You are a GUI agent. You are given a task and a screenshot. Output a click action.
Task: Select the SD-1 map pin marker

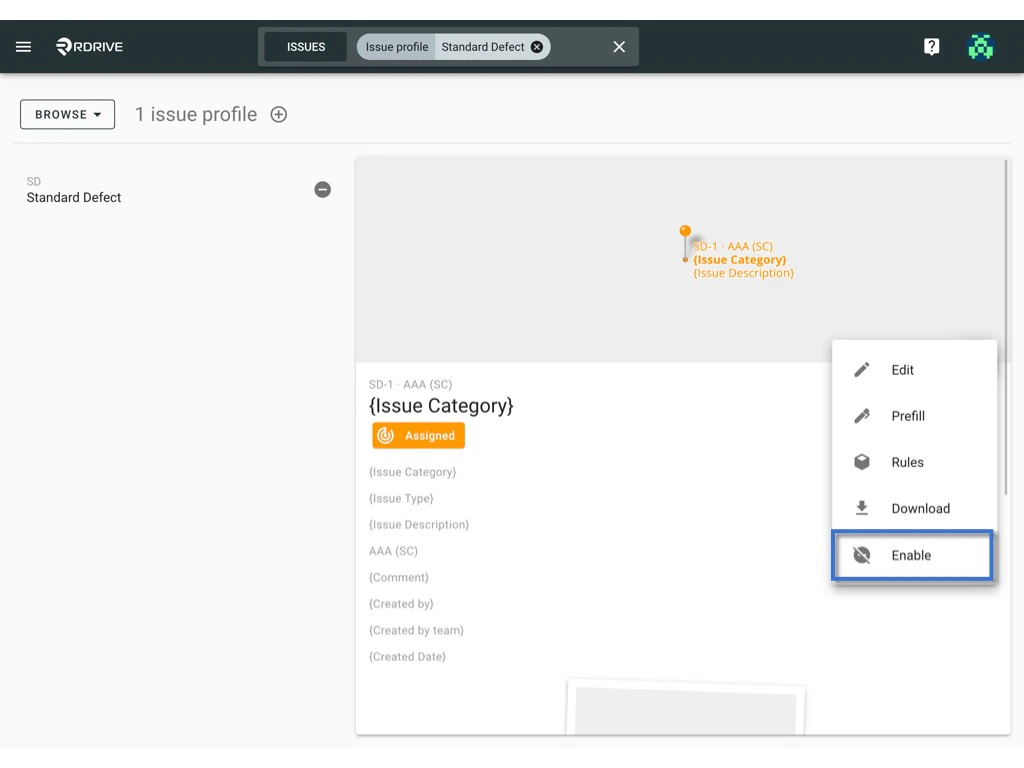[686, 232]
